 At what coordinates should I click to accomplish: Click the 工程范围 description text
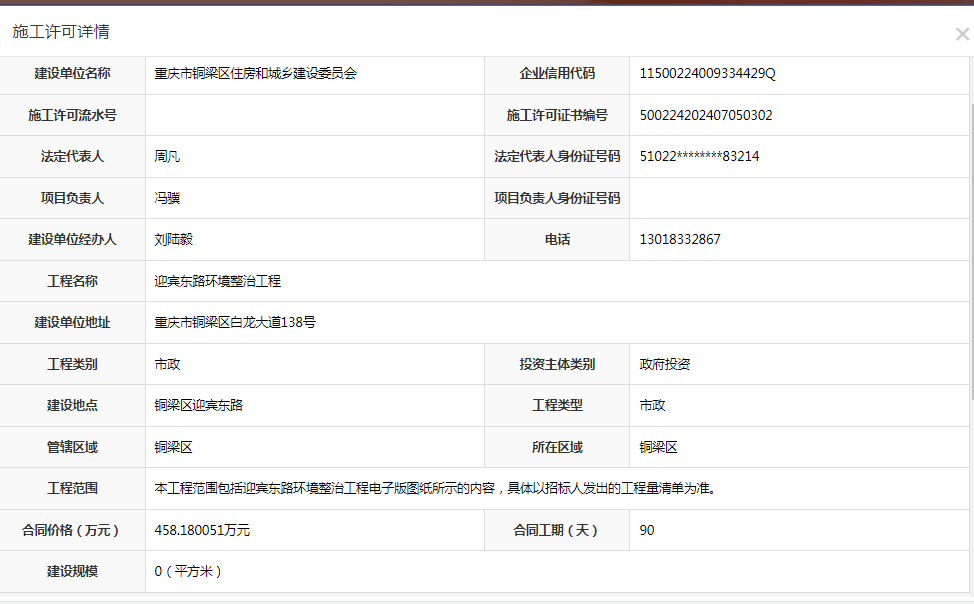point(434,488)
